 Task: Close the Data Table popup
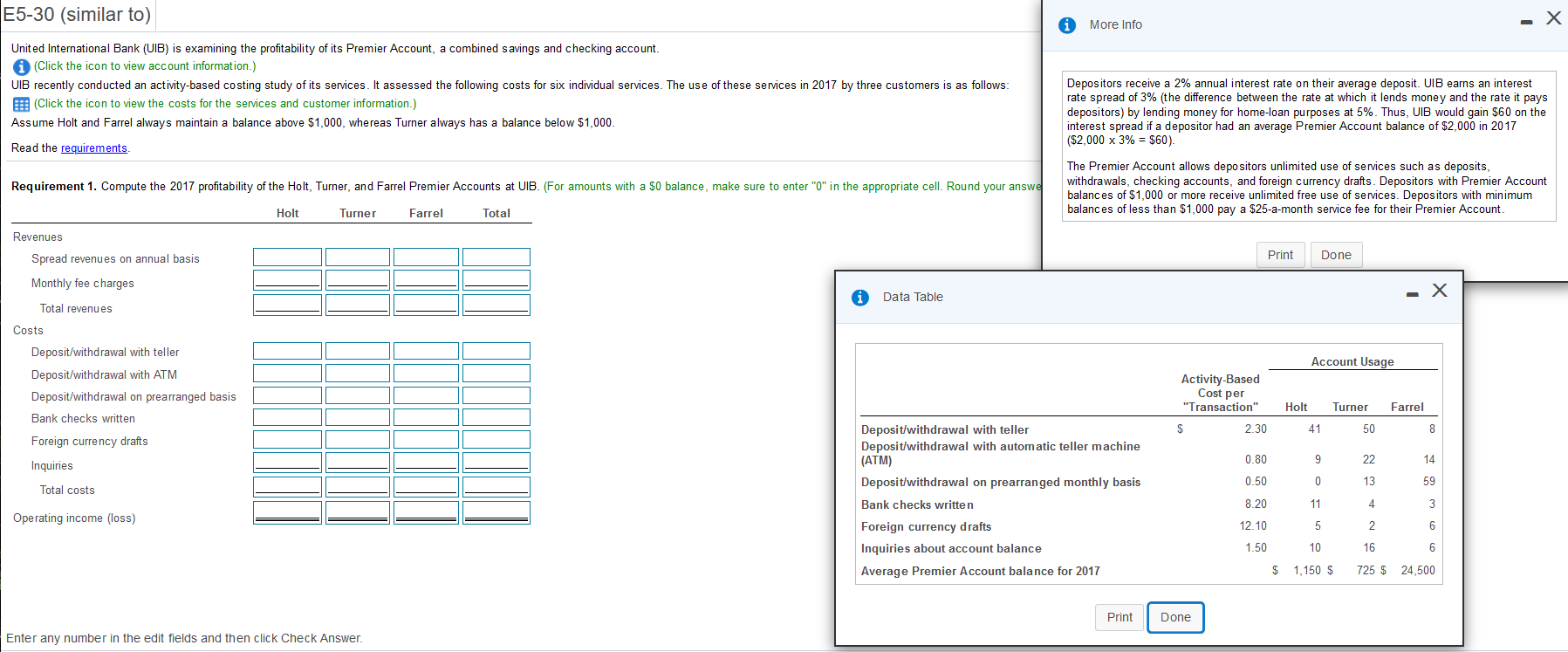pyautogui.click(x=1440, y=291)
